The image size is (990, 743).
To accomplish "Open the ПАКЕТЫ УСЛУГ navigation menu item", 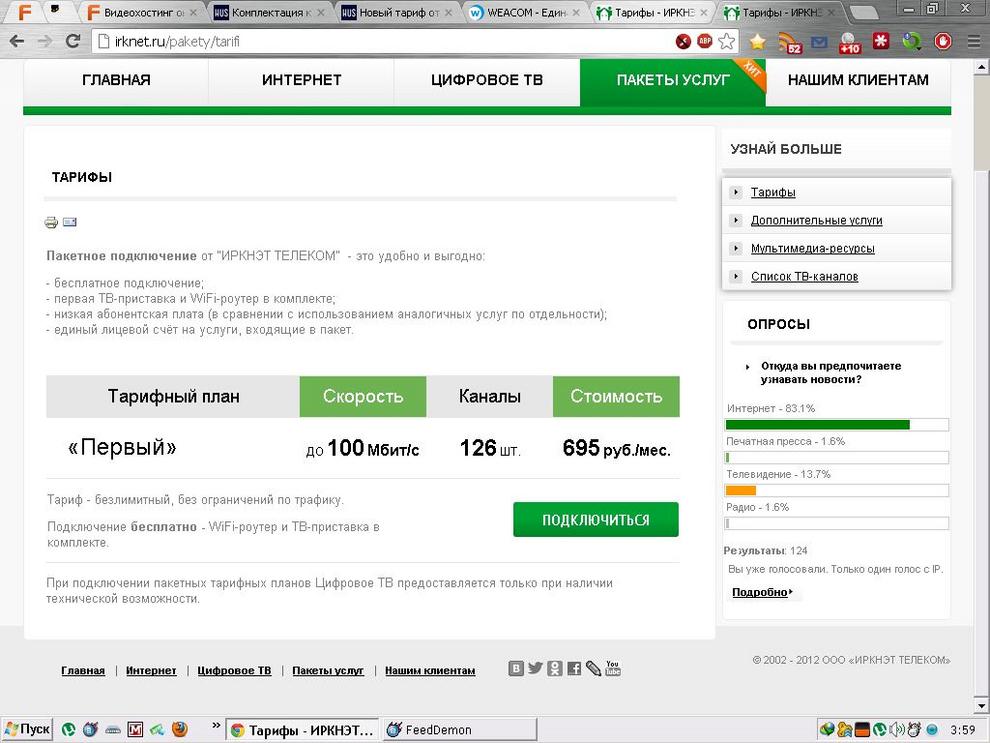I will tap(672, 80).
